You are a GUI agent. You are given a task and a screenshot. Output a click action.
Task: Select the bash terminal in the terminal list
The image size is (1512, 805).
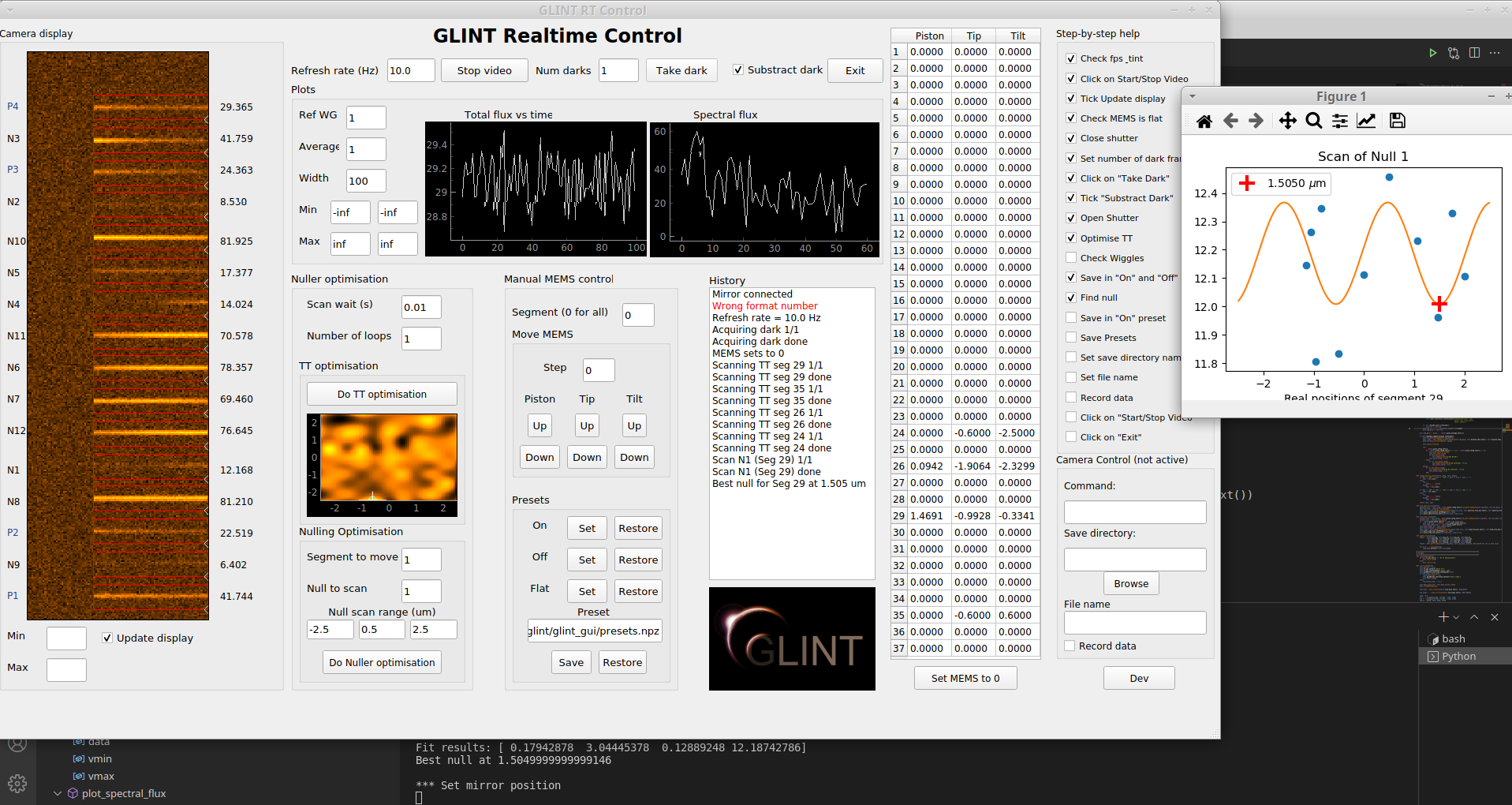1454,638
